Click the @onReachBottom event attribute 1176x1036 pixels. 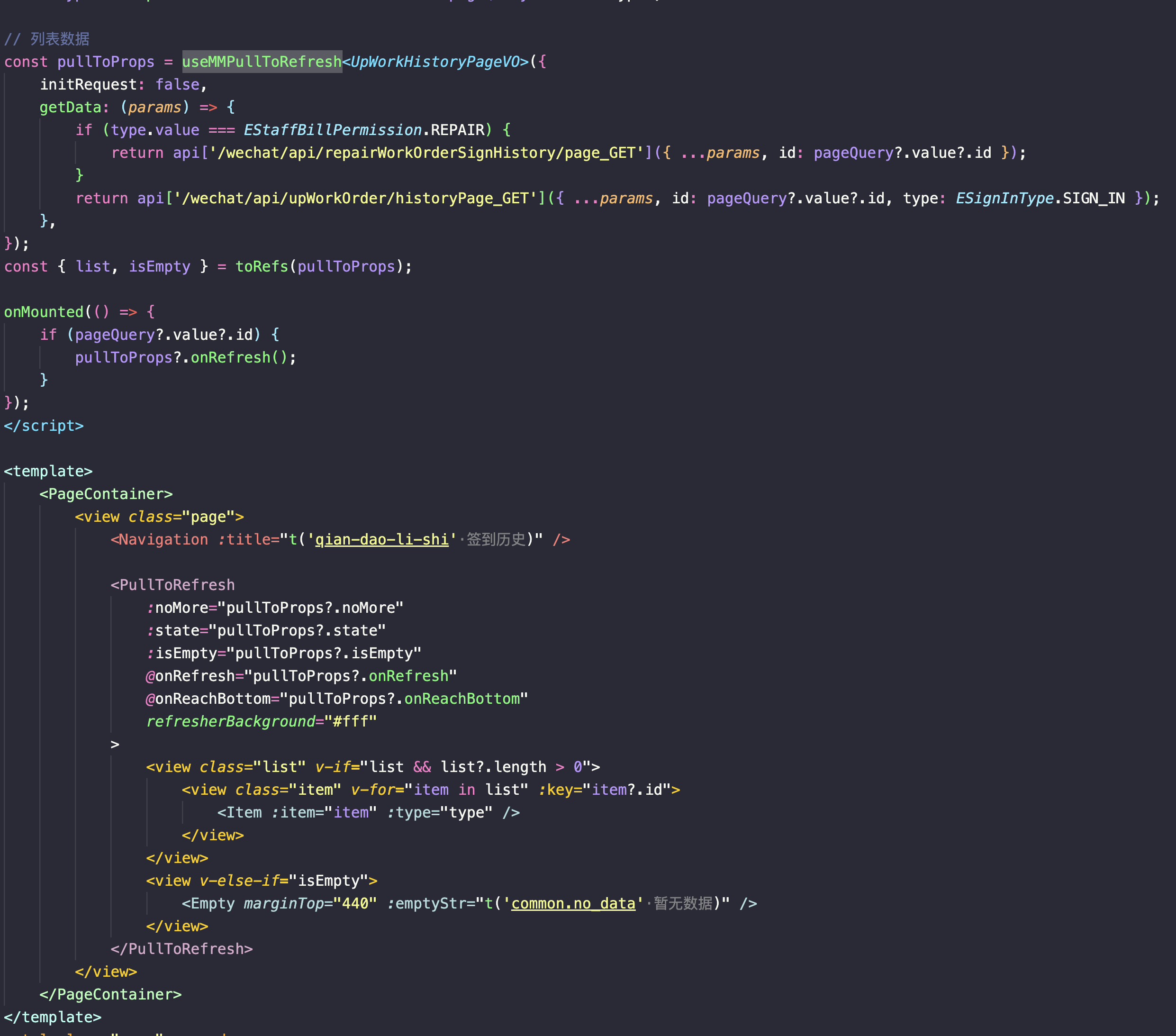(208, 699)
